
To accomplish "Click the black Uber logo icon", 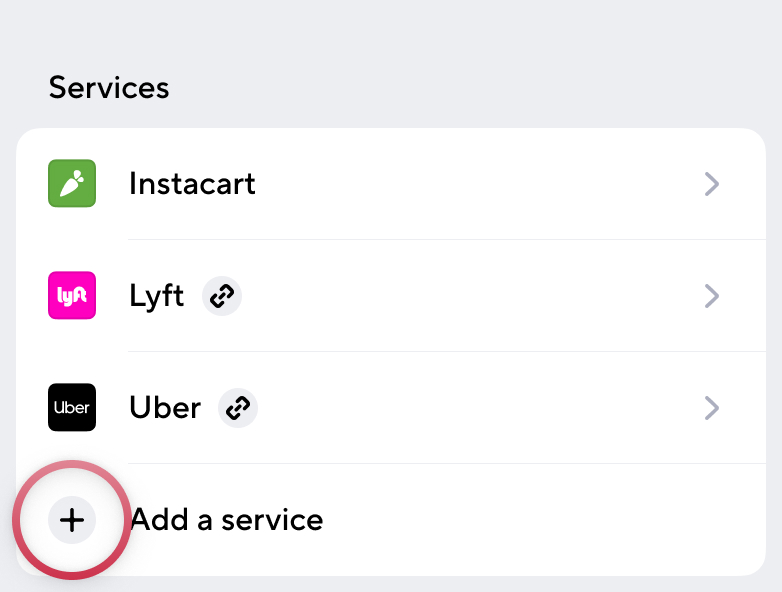I will (72, 408).
